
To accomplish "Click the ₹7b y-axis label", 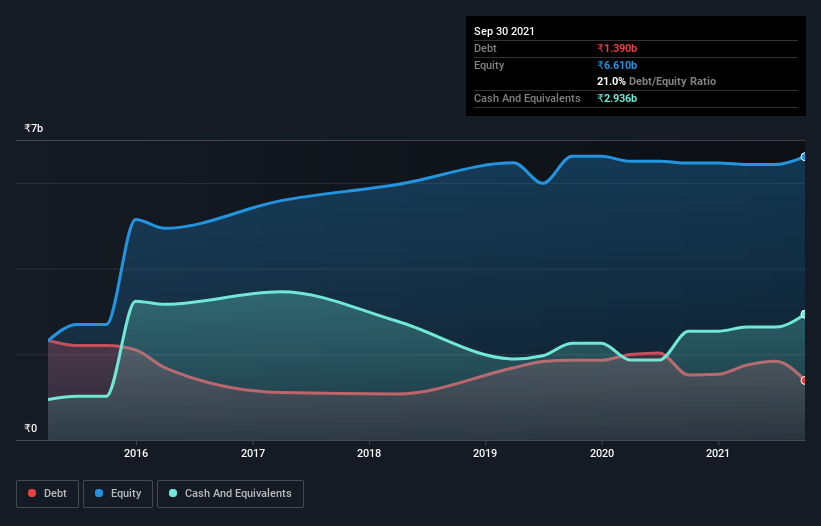I will [34, 128].
